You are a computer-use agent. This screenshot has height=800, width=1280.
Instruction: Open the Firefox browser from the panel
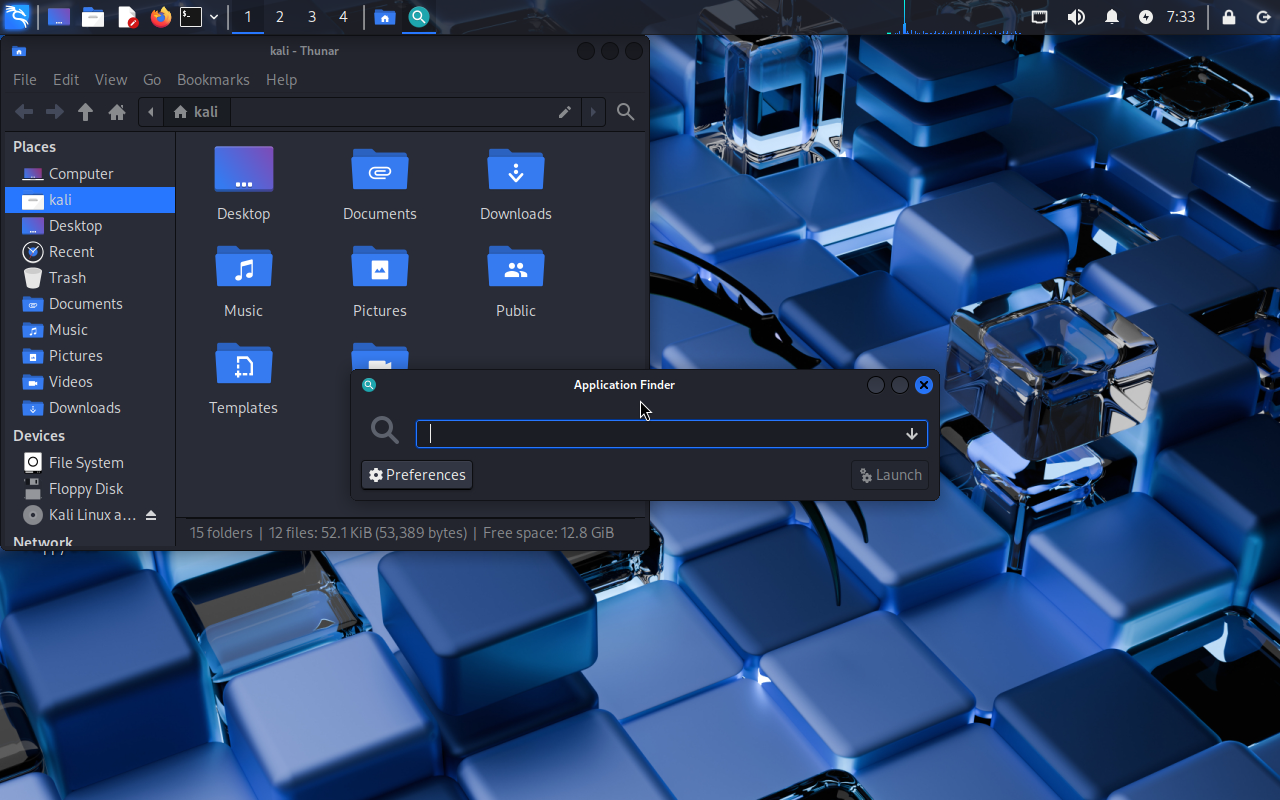pyautogui.click(x=160, y=17)
